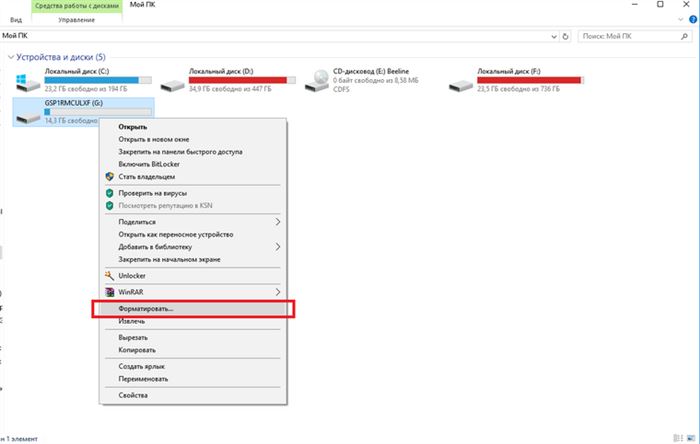Click the Мой ПК address field
Screen dimensions: 700x444
pos(275,36)
